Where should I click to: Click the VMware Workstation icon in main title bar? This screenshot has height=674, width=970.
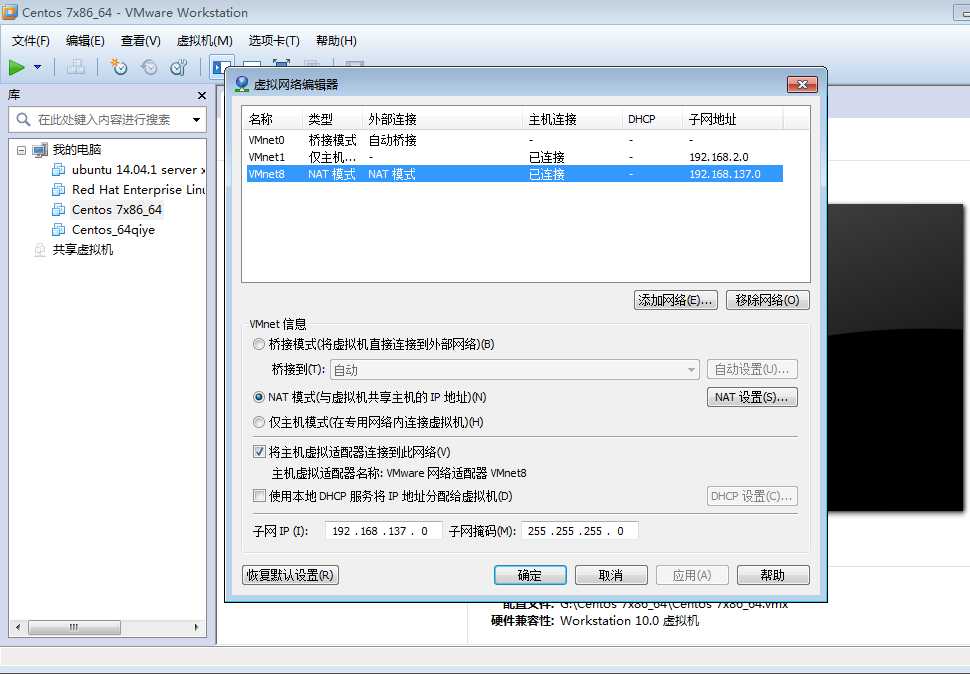(9, 12)
